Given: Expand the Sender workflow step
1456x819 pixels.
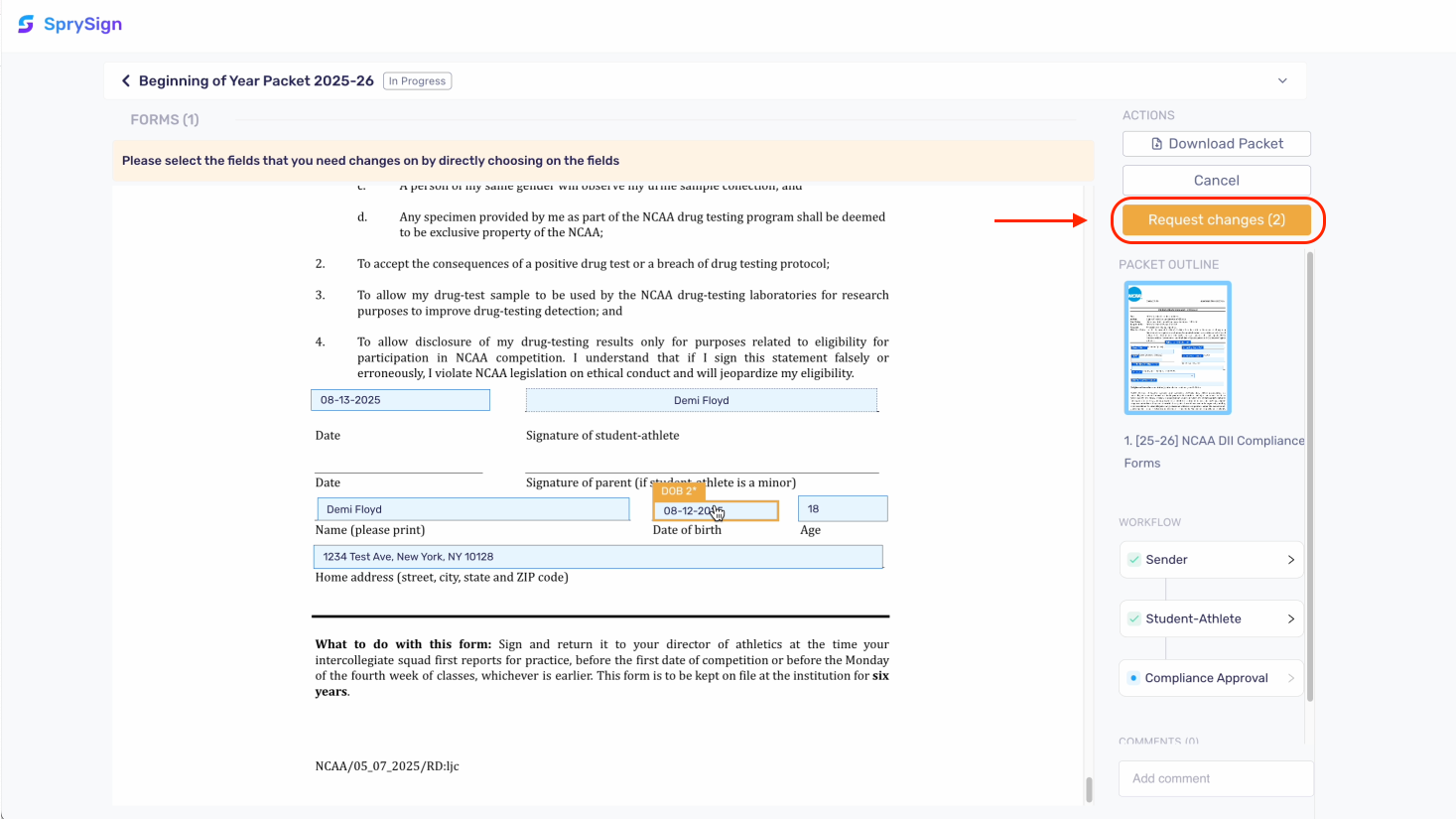Looking at the screenshot, I should click(1211, 560).
